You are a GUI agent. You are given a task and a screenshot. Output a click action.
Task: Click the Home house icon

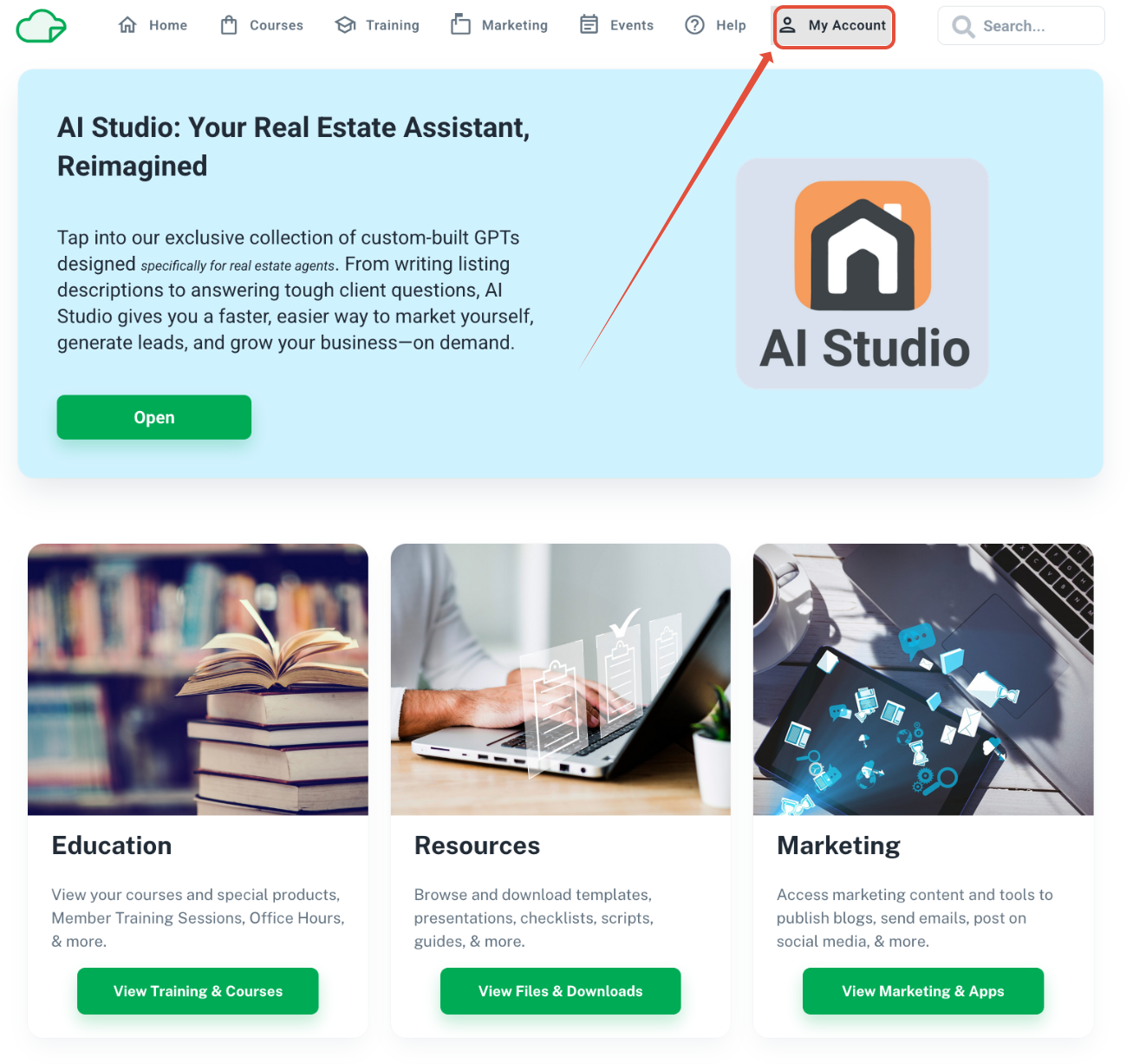tap(127, 25)
